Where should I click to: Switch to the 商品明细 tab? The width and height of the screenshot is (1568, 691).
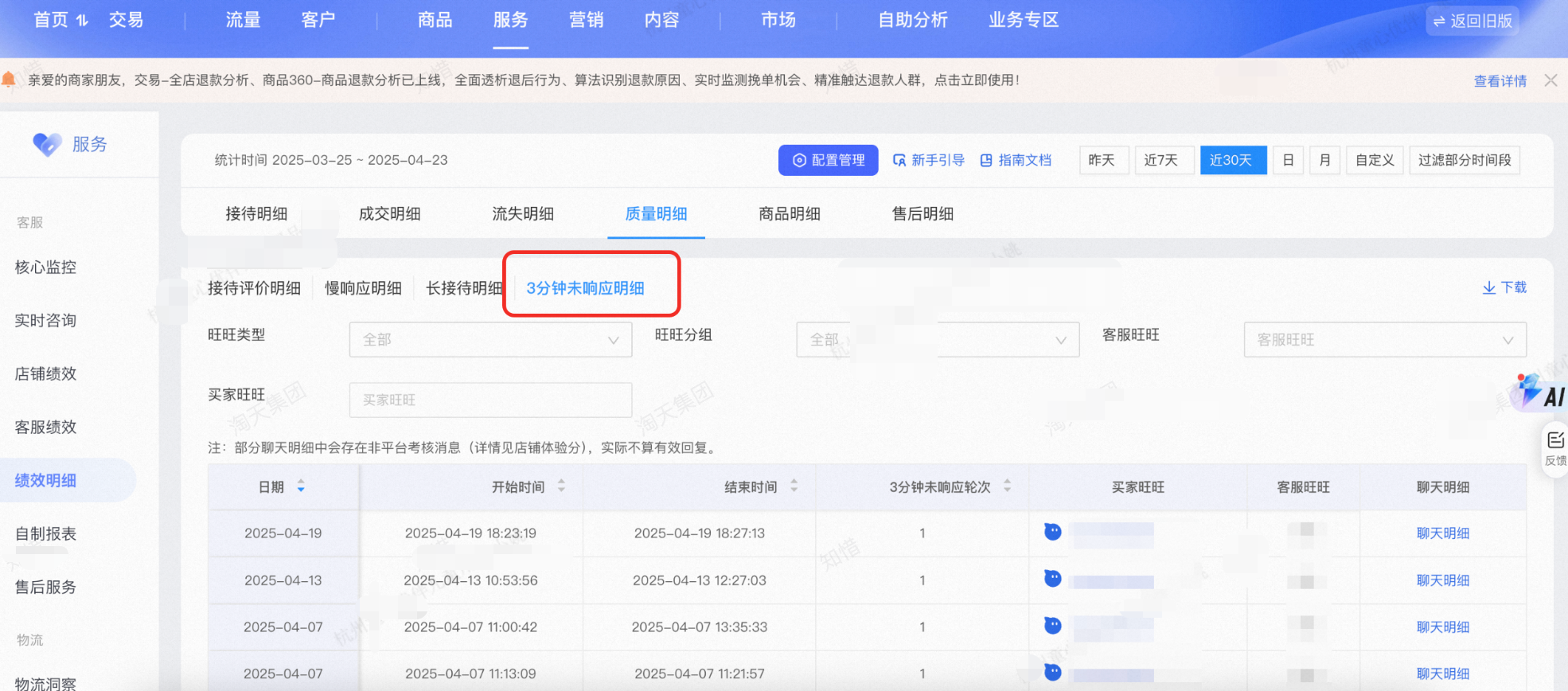pyautogui.click(x=790, y=213)
